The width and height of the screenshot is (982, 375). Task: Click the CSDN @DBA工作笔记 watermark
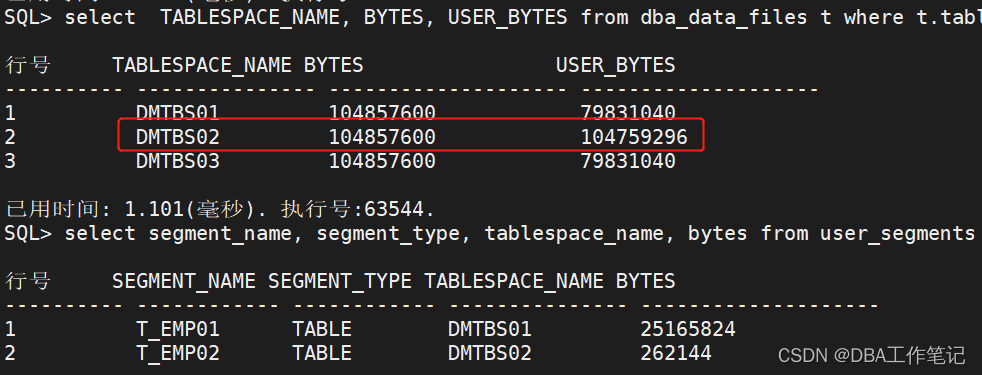click(871, 356)
